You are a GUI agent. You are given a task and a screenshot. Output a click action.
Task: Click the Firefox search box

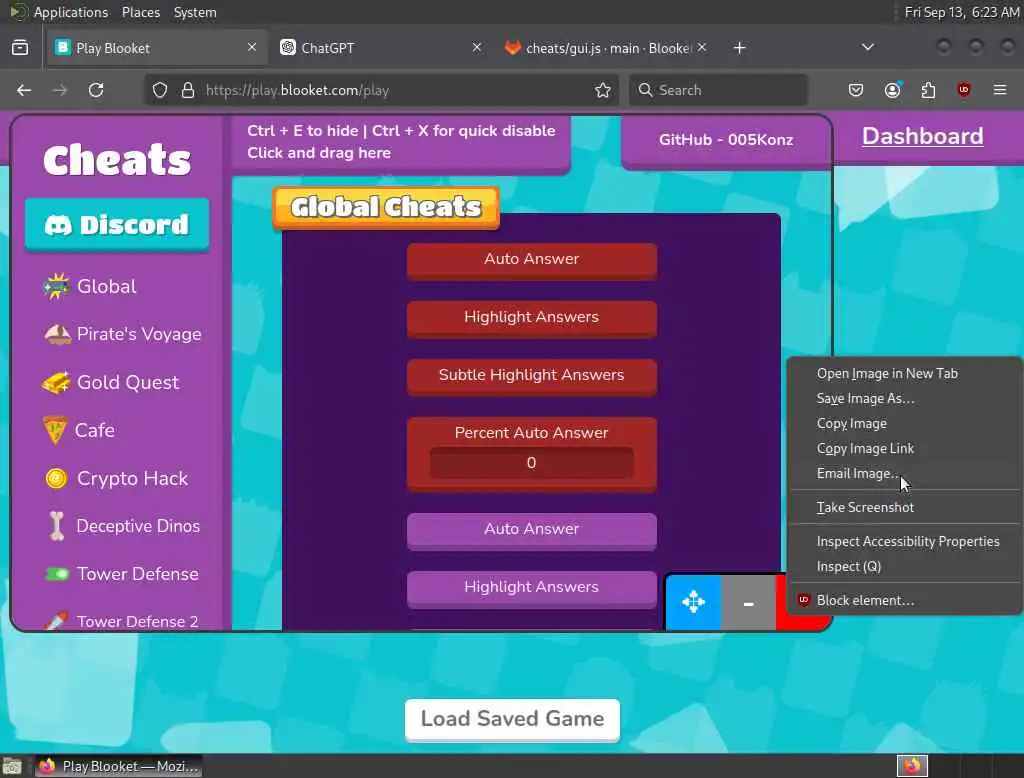coord(718,90)
